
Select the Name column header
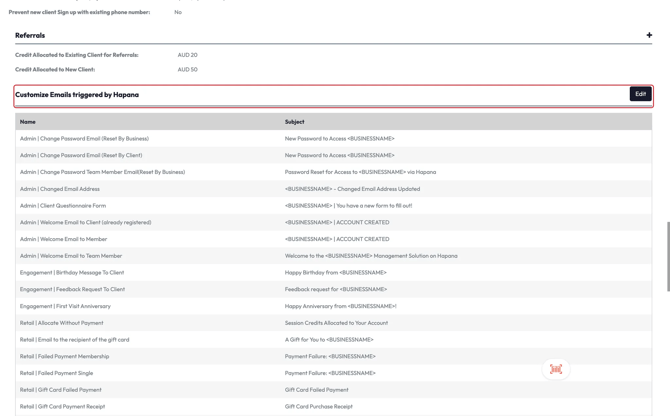coord(28,122)
